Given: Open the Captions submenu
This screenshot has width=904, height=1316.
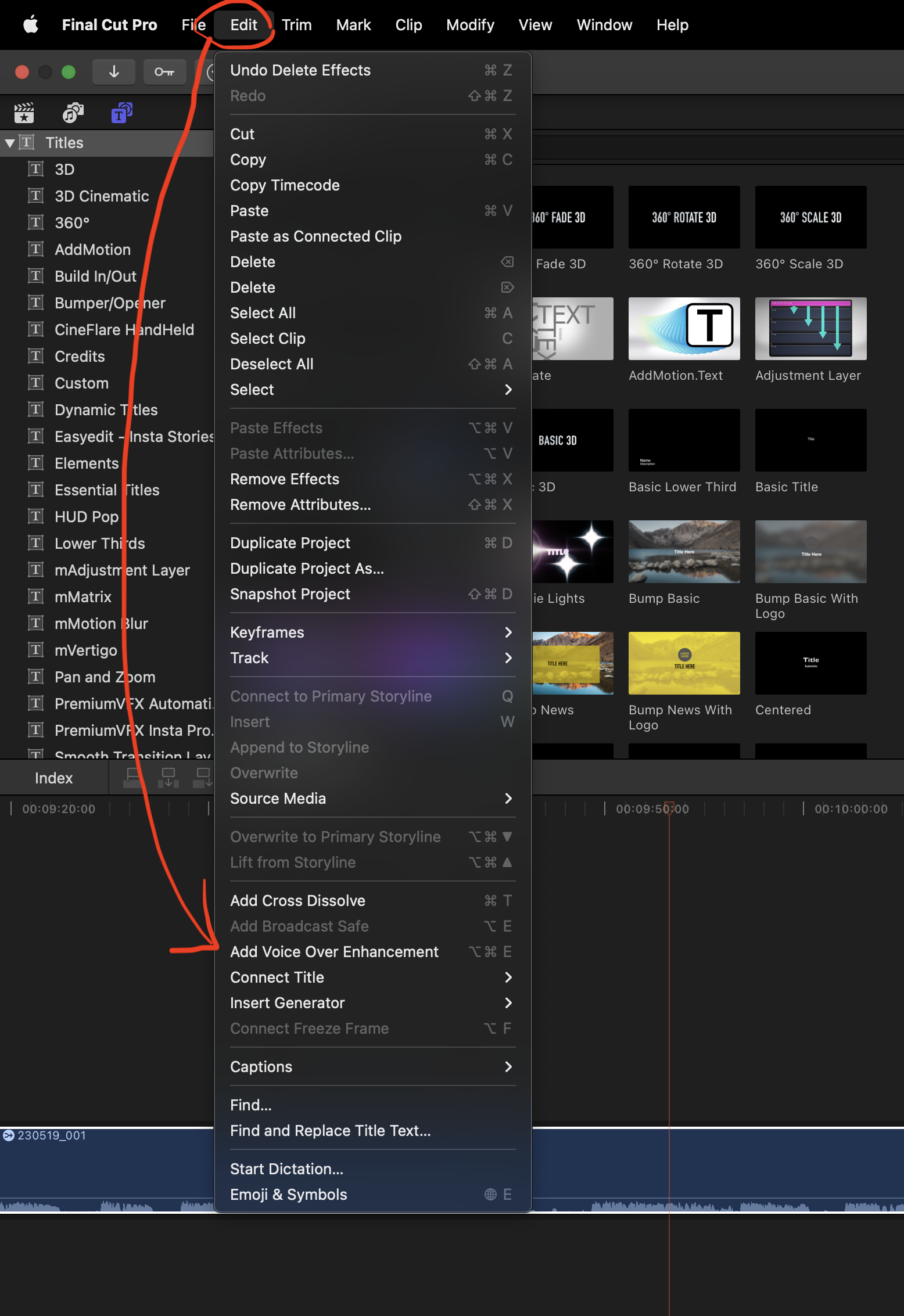Looking at the screenshot, I should coord(372,1067).
